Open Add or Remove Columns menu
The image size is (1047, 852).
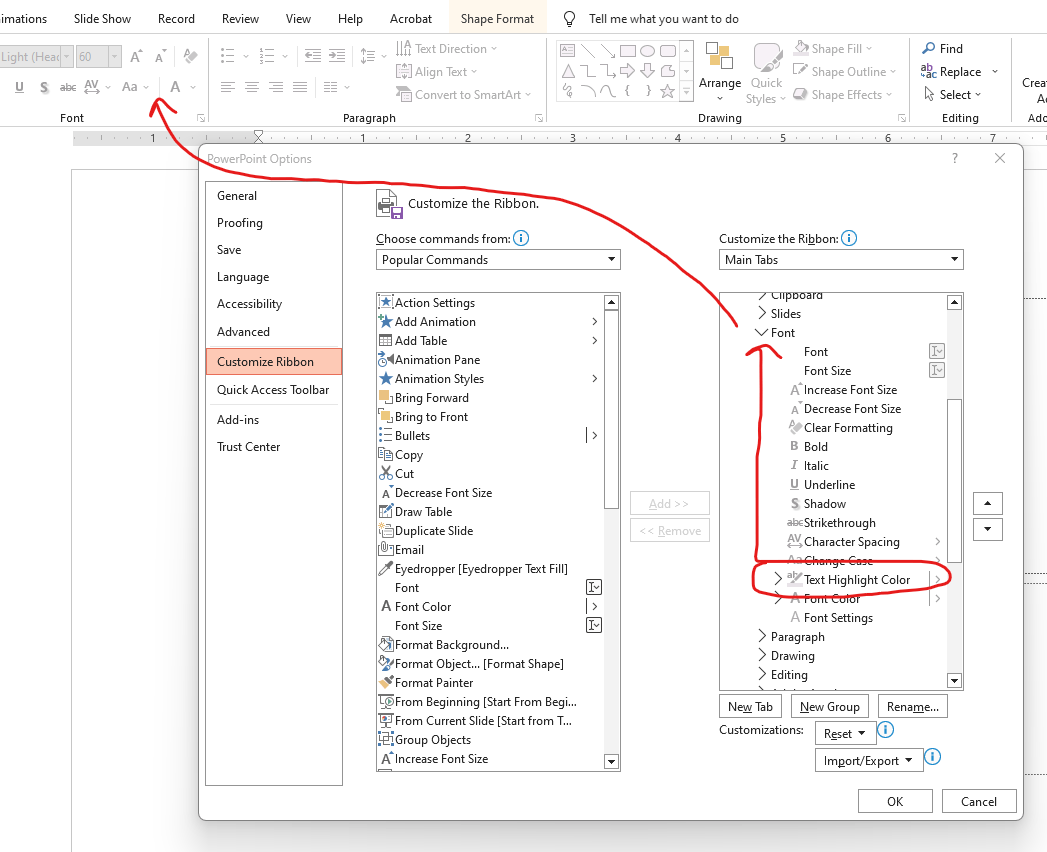click(x=337, y=87)
